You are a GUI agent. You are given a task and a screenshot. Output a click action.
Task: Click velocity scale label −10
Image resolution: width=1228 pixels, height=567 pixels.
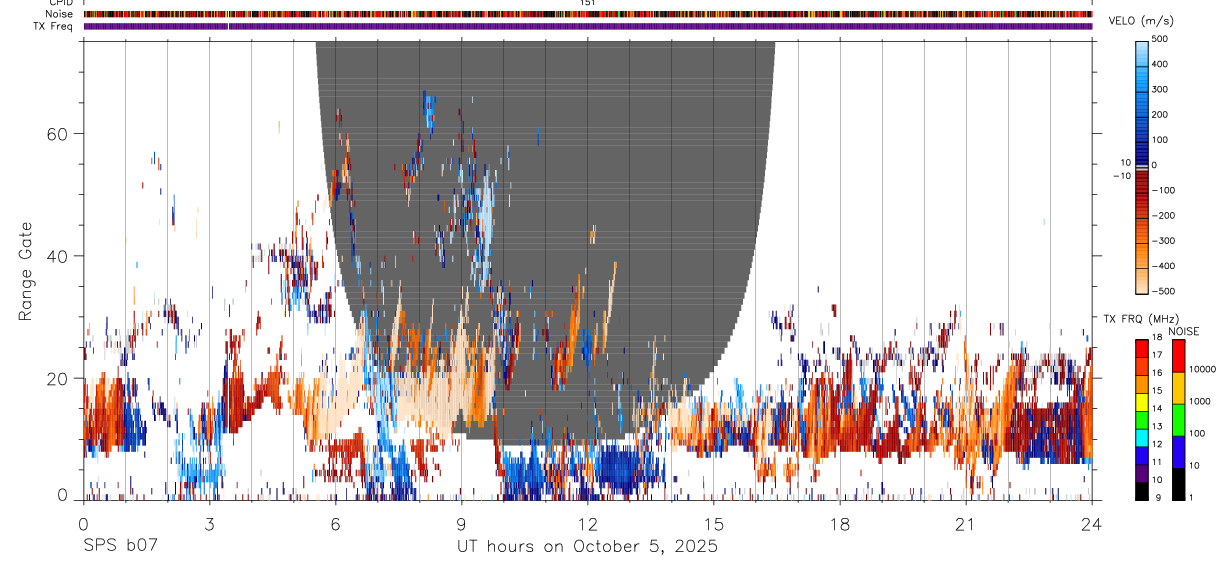coord(1122,176)
